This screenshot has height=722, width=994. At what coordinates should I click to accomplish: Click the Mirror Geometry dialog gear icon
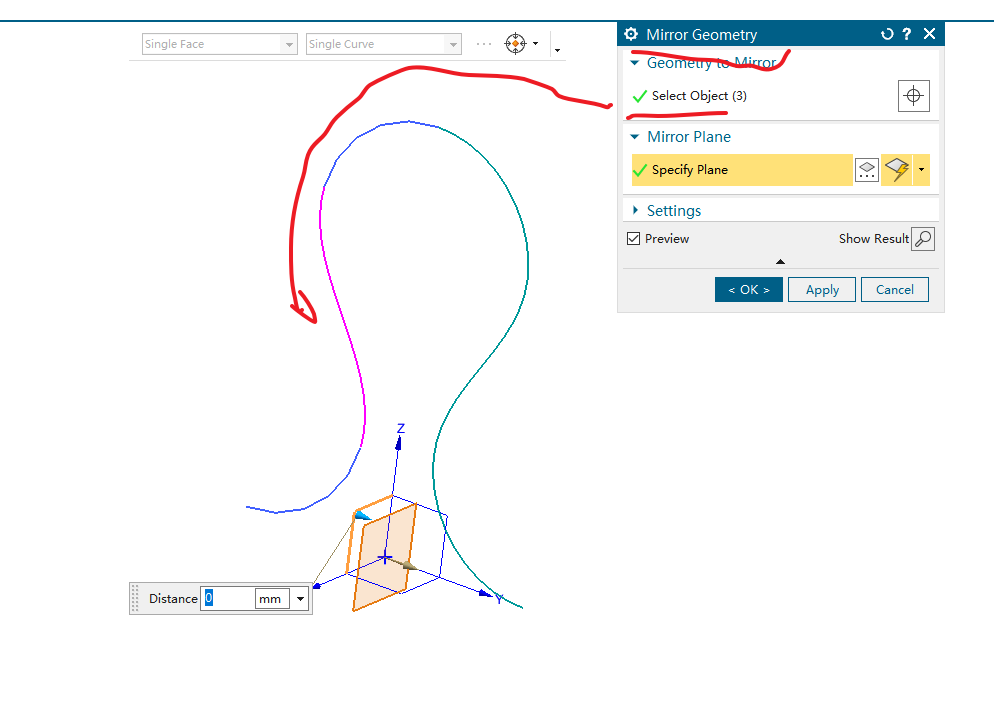(x=631, y=34)
